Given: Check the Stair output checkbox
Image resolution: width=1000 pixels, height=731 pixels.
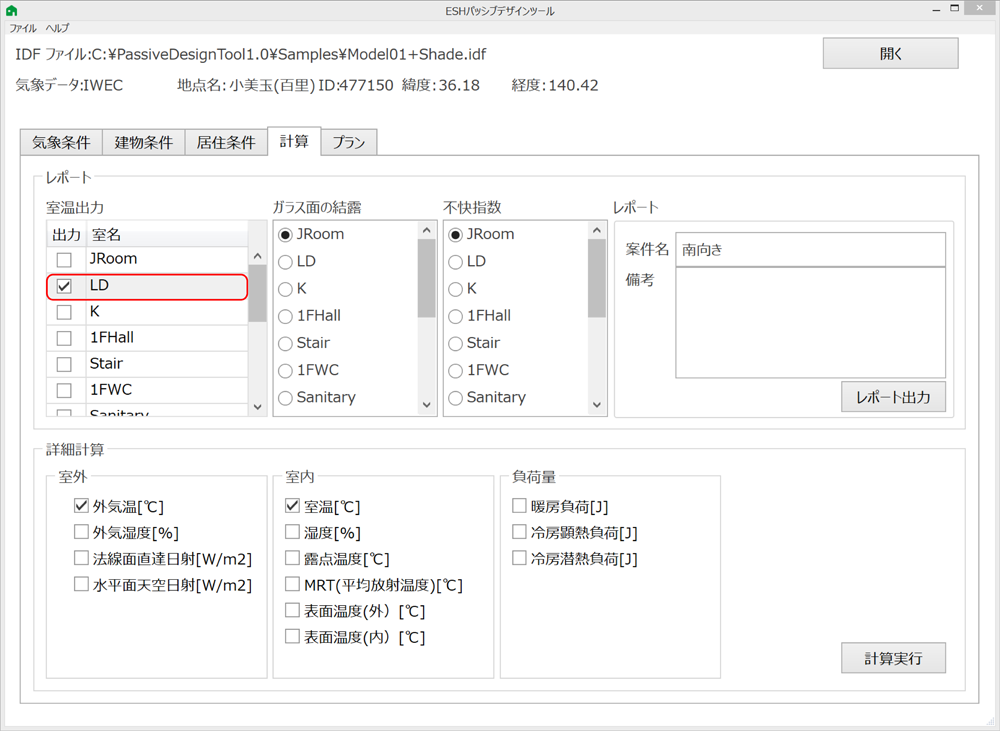Looking at the screenshot, I should coord(64,364).
